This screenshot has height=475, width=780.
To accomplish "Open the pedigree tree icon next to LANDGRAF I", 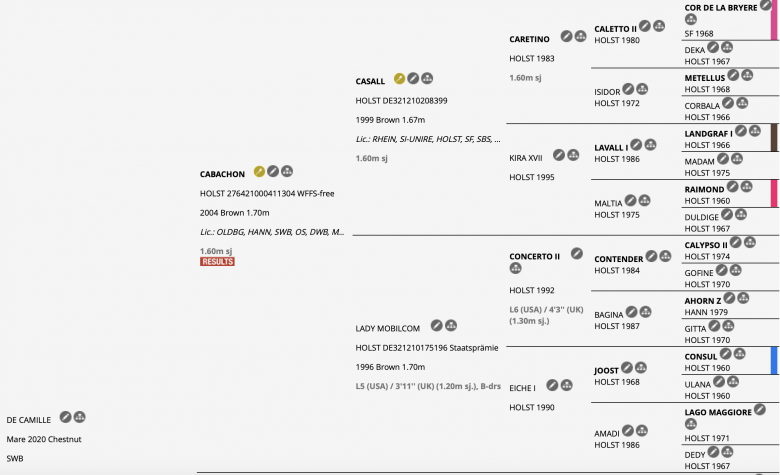I will pos(755,131).
